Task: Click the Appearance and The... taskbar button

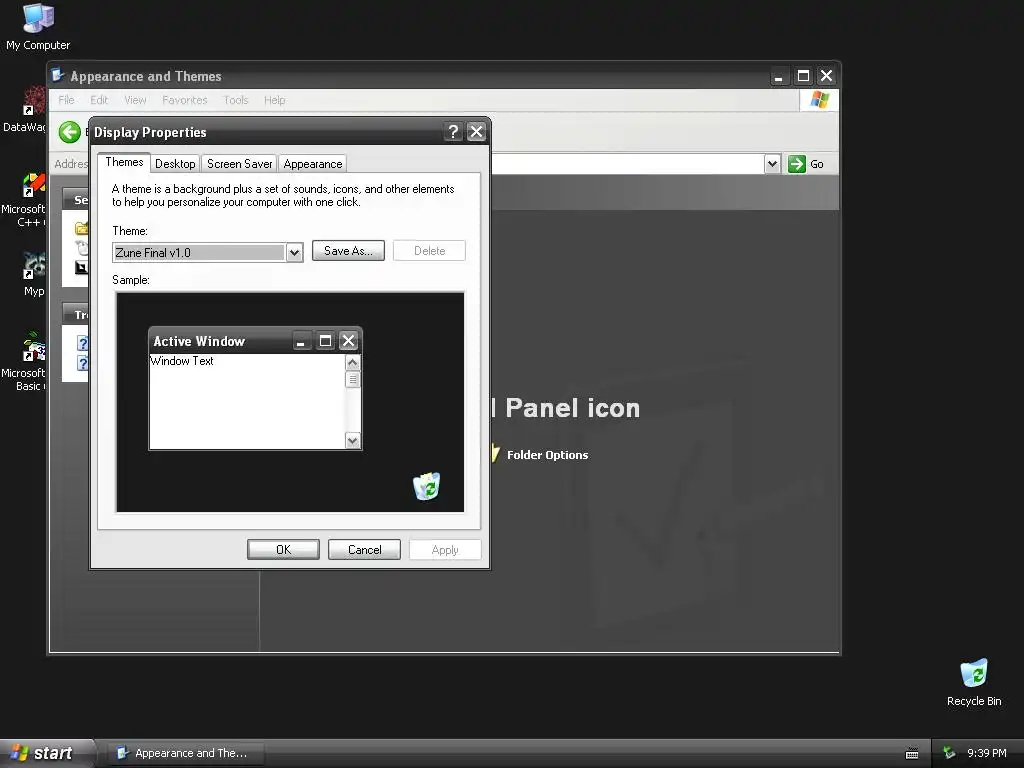Action: point(187,753)
